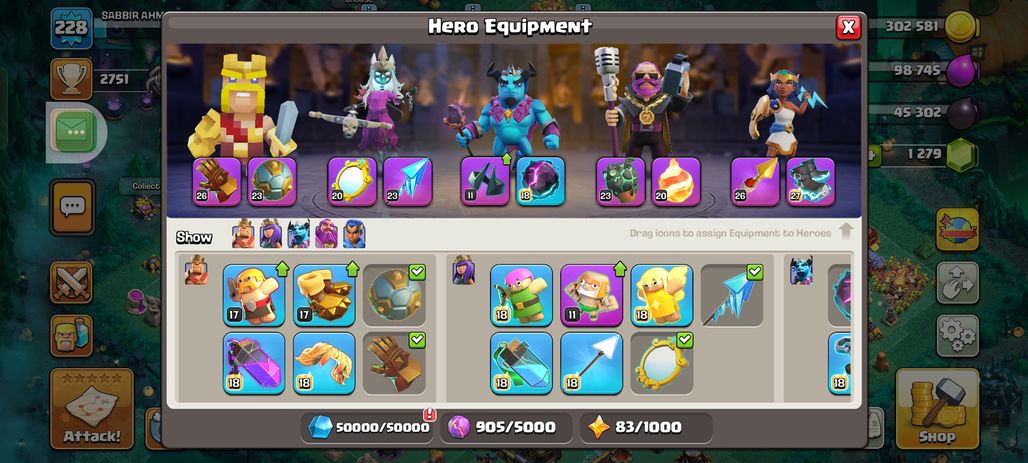Tap the Shiny Ore 50000/50000 resource bar
The height and width of the screenshot is (463, 1028).
tap(368, 427)
